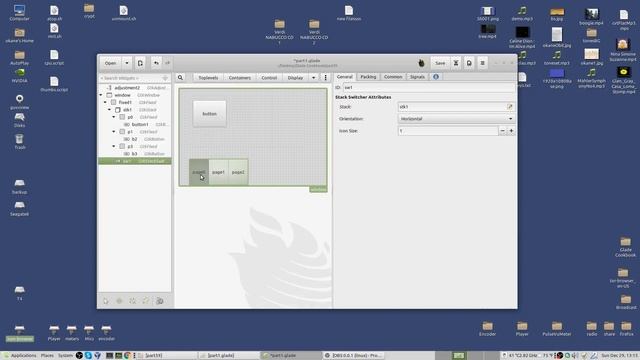Click the page2 stack switcher button

tap(238, 172)
